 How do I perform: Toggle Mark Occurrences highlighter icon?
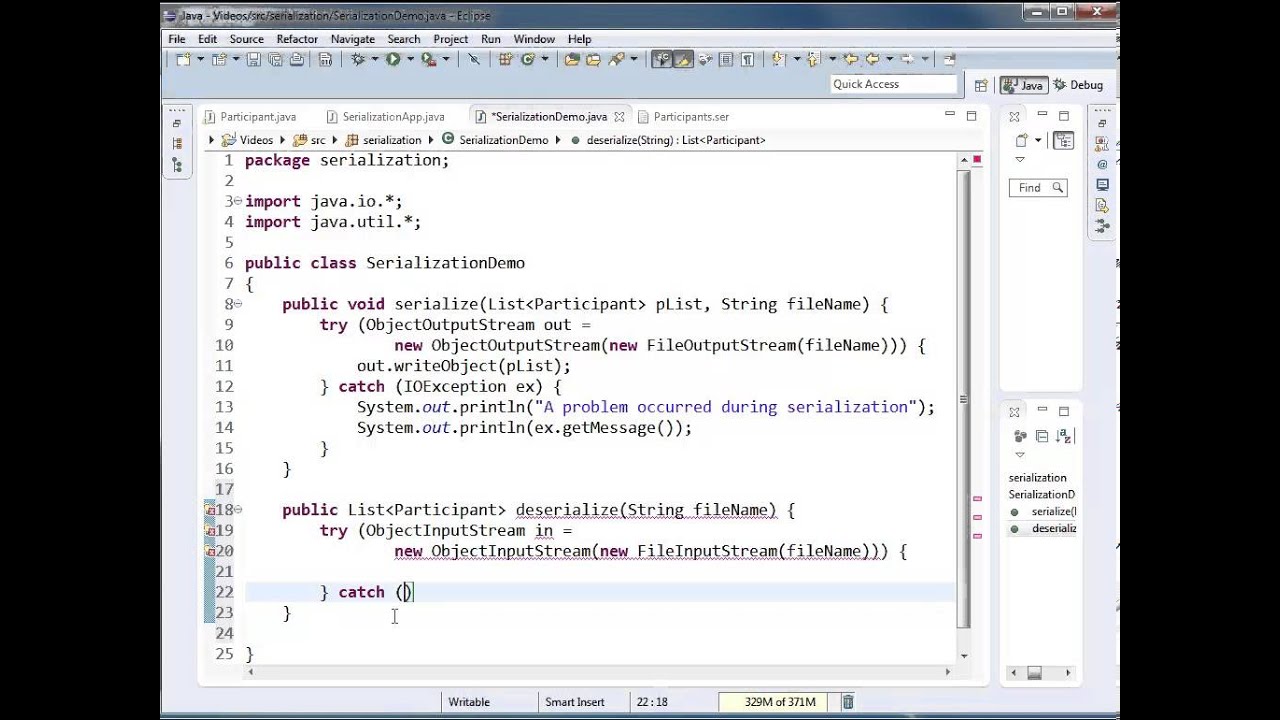tap(684, 60)
